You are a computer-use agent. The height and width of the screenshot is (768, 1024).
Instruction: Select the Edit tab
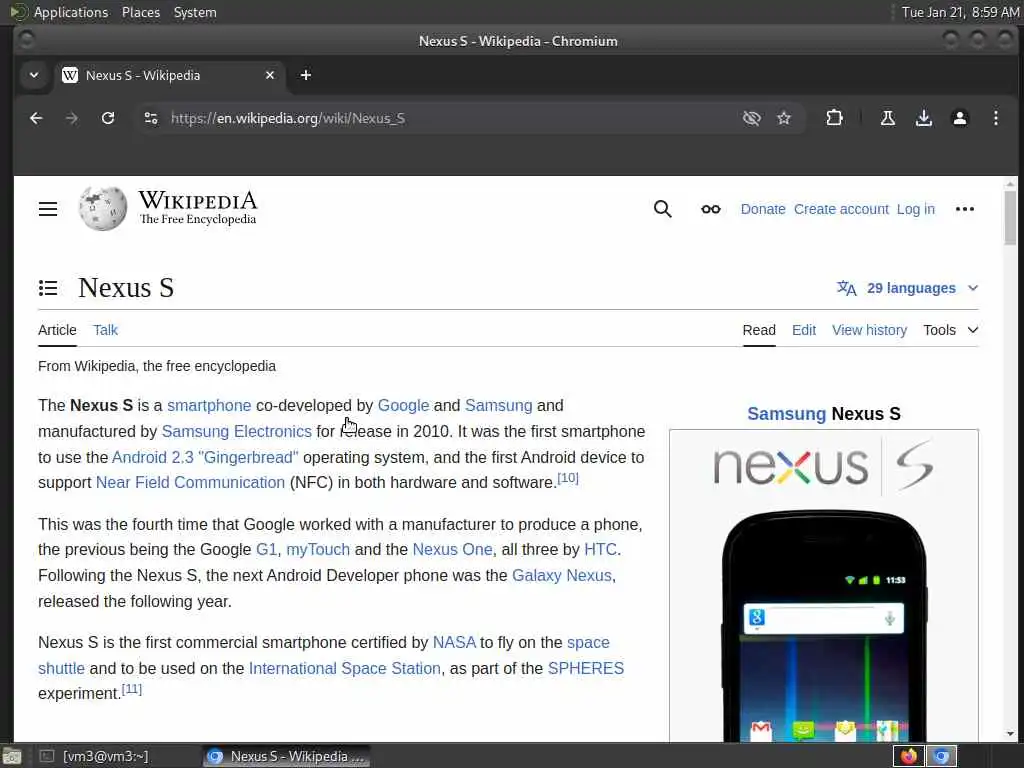point(804,330)
